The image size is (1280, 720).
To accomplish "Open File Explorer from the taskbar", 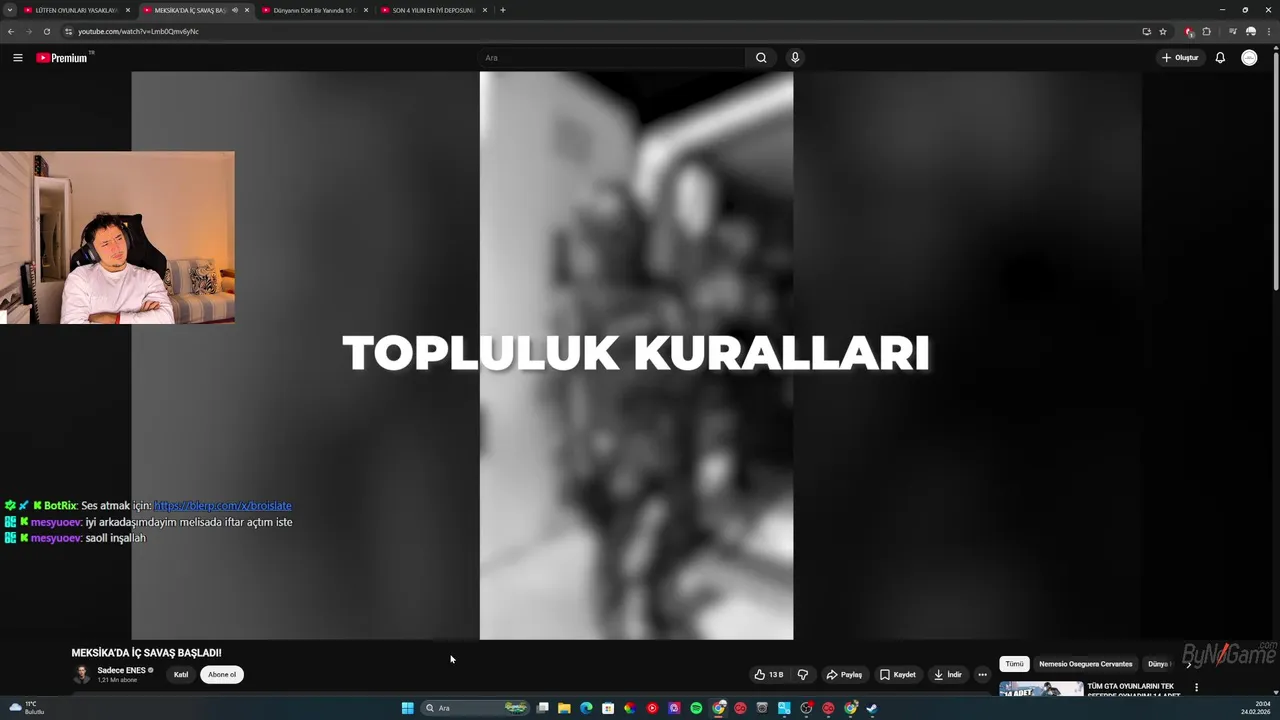I will [564, 708].
